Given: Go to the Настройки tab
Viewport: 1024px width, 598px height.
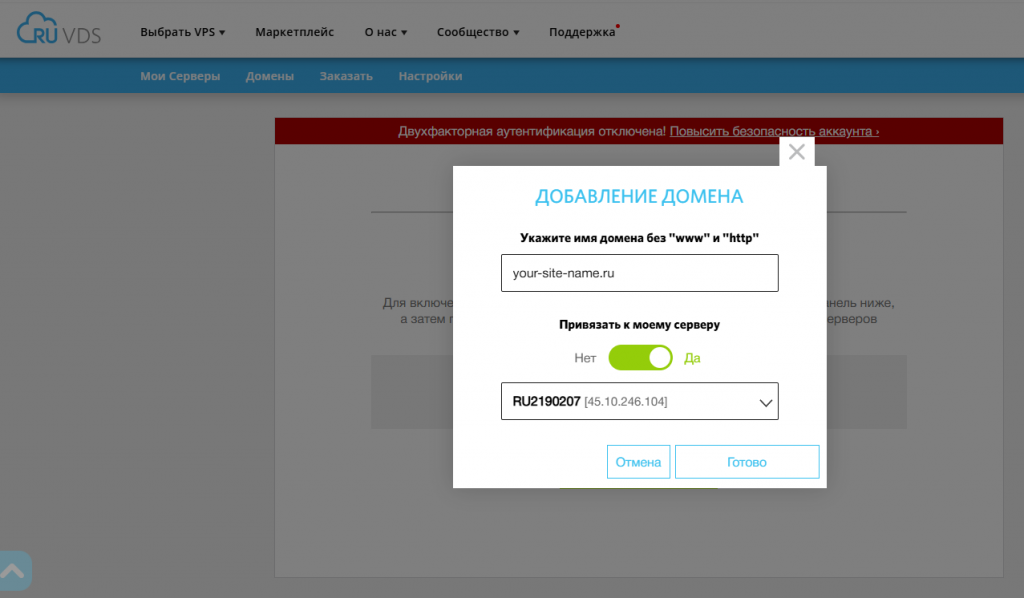Looking at the screenshot, I should (430, 76).
